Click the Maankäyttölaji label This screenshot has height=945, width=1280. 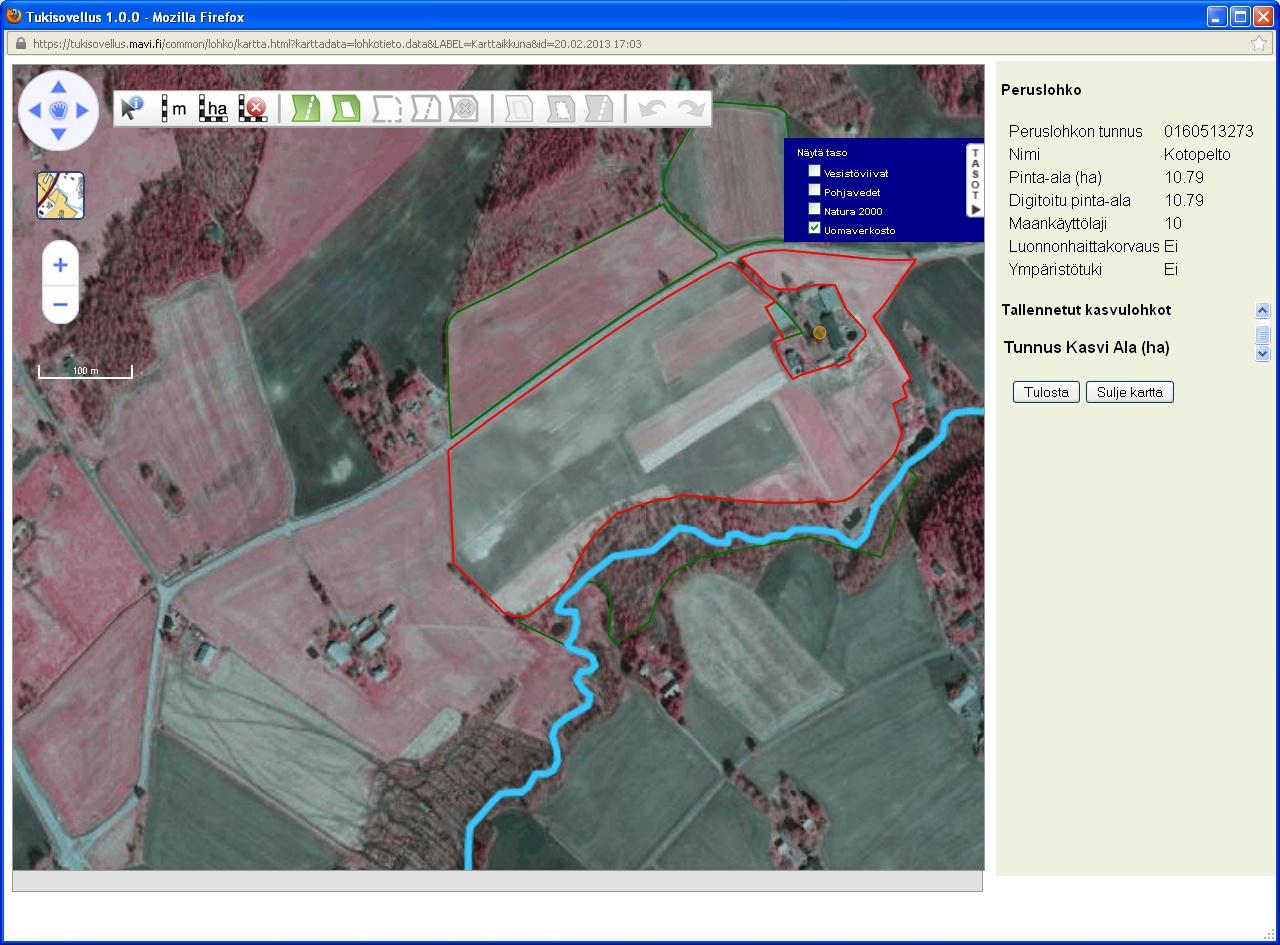click(1058, 223)
